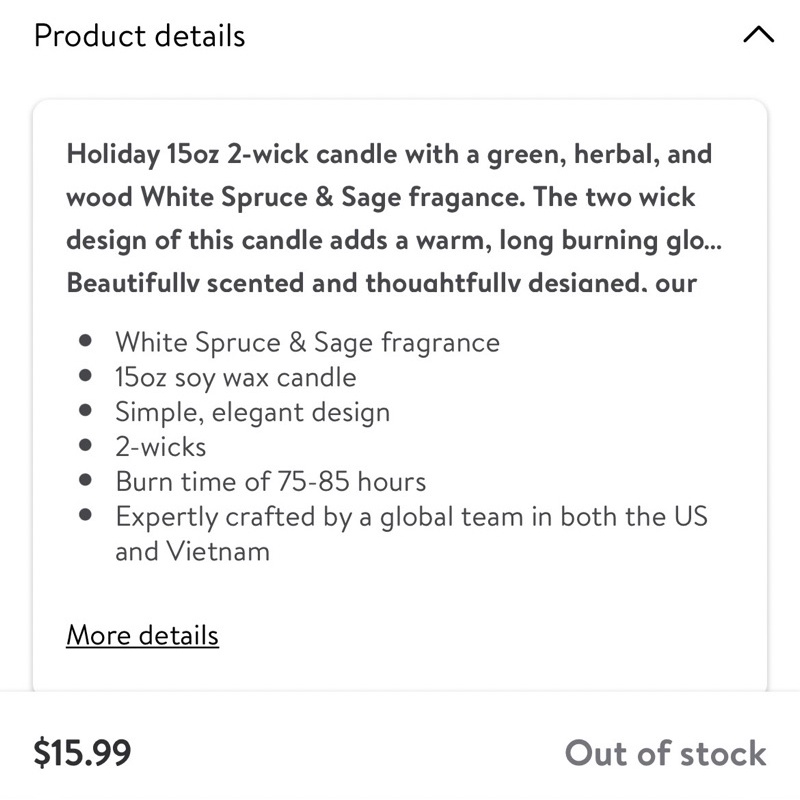Screen dimensions: 800x800
Task: Tap the cut-off 'Beautifully scented' description line
Action: 381,283
